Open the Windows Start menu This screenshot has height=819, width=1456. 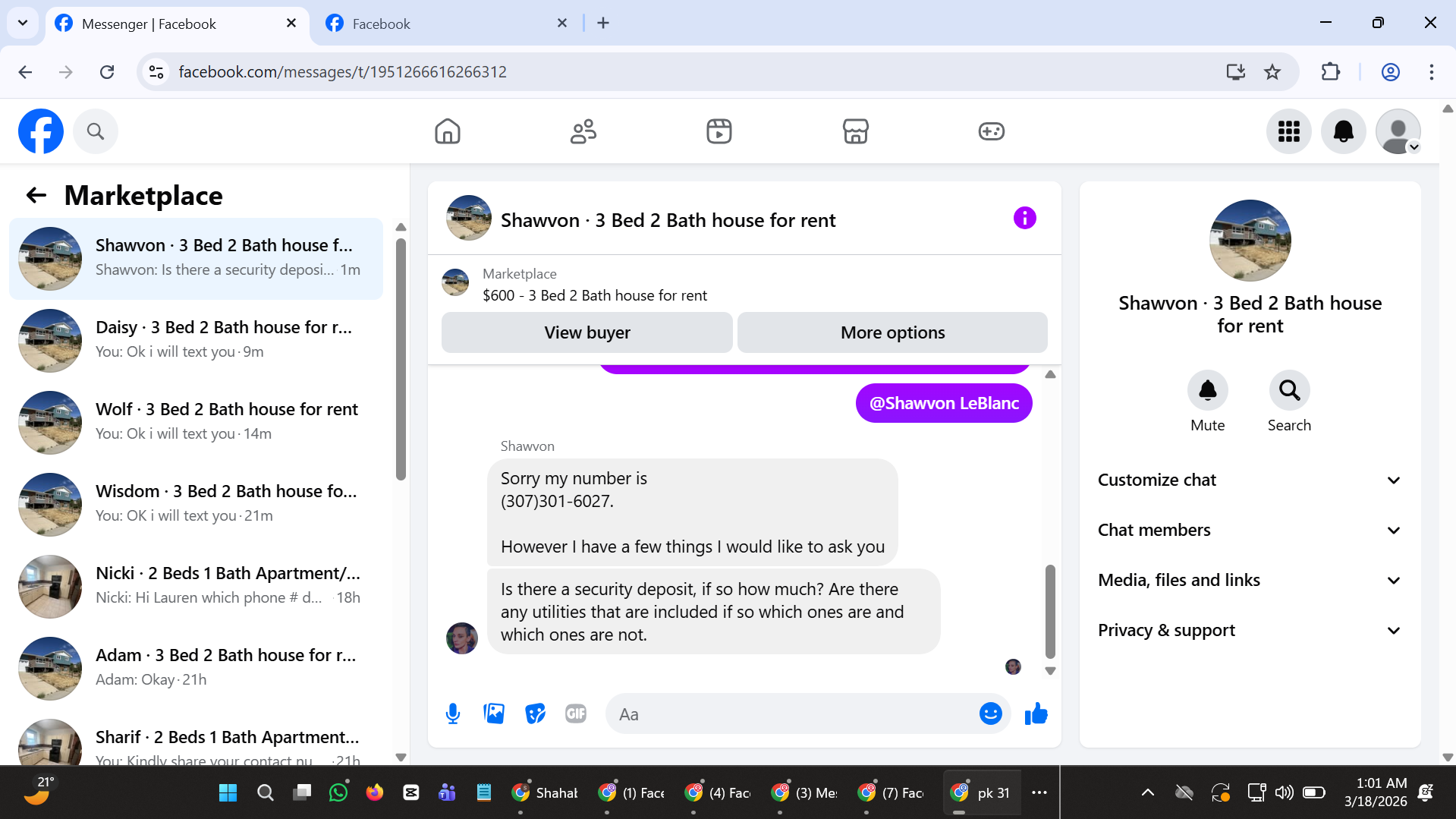(x=228, y=792)
